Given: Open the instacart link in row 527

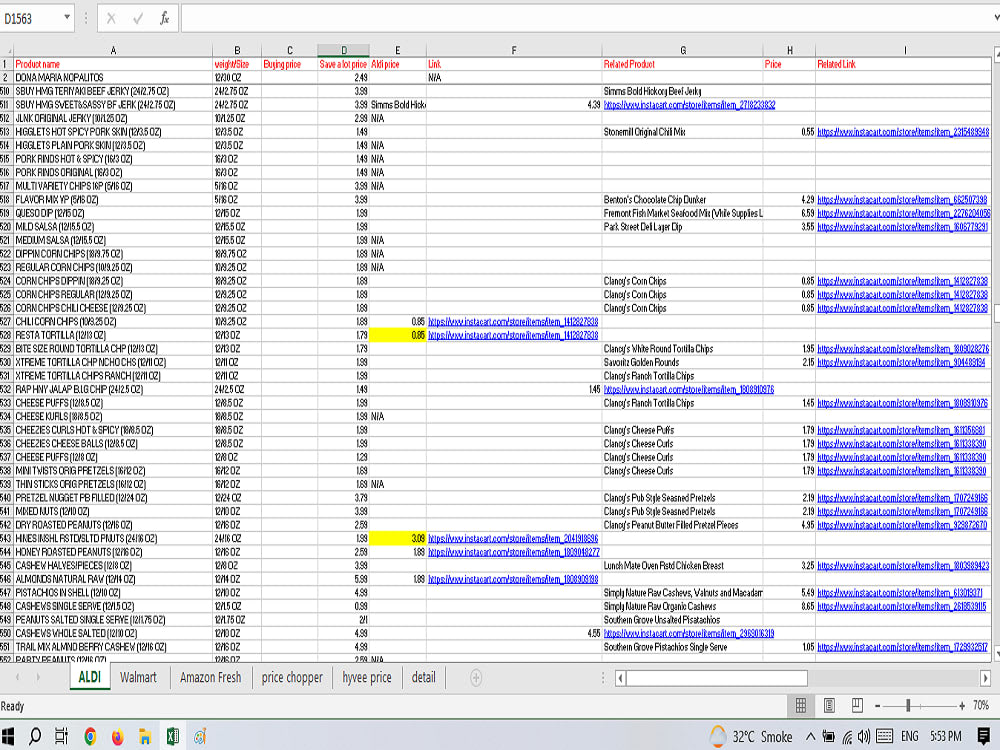Looking at the screenshot, I should point(513,321).
